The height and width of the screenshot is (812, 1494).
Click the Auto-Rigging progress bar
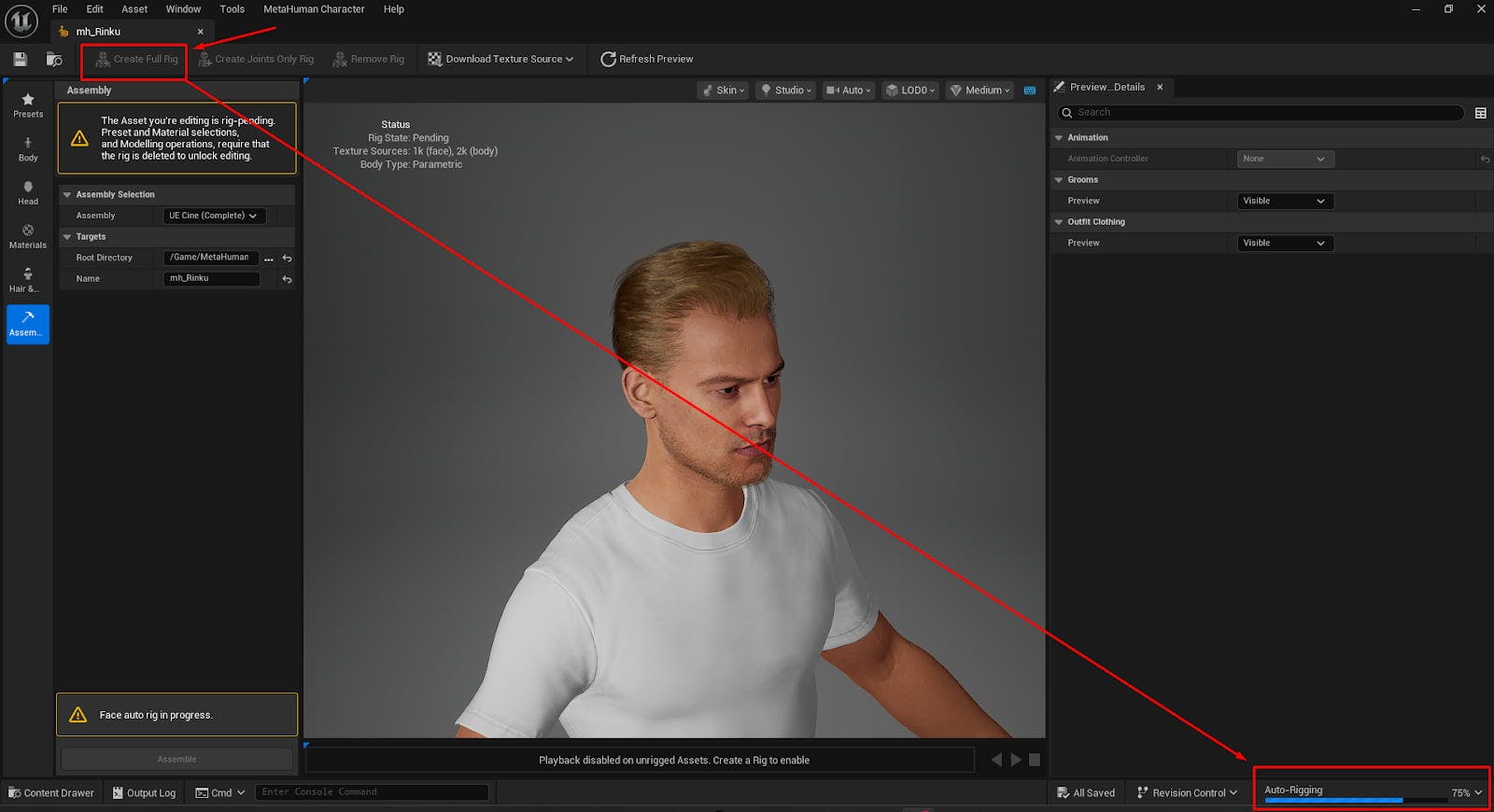click(x=1356, y=800)
